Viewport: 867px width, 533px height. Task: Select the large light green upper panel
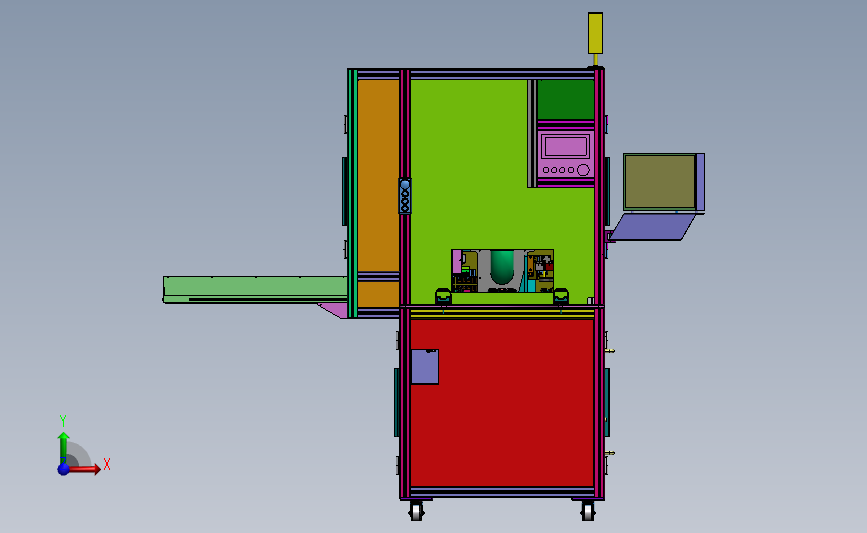[469, 166]
